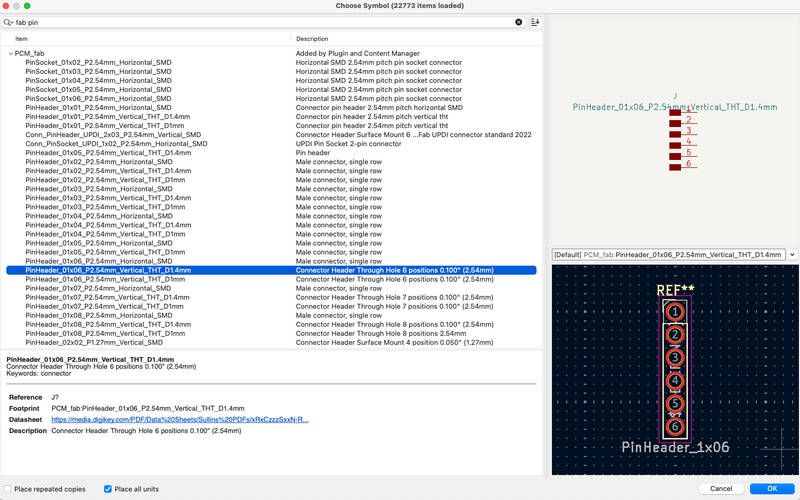Viewport: 800px width, 500px height.
Task: Click pin 6 in the symbol preview
Action: [677, 164]
